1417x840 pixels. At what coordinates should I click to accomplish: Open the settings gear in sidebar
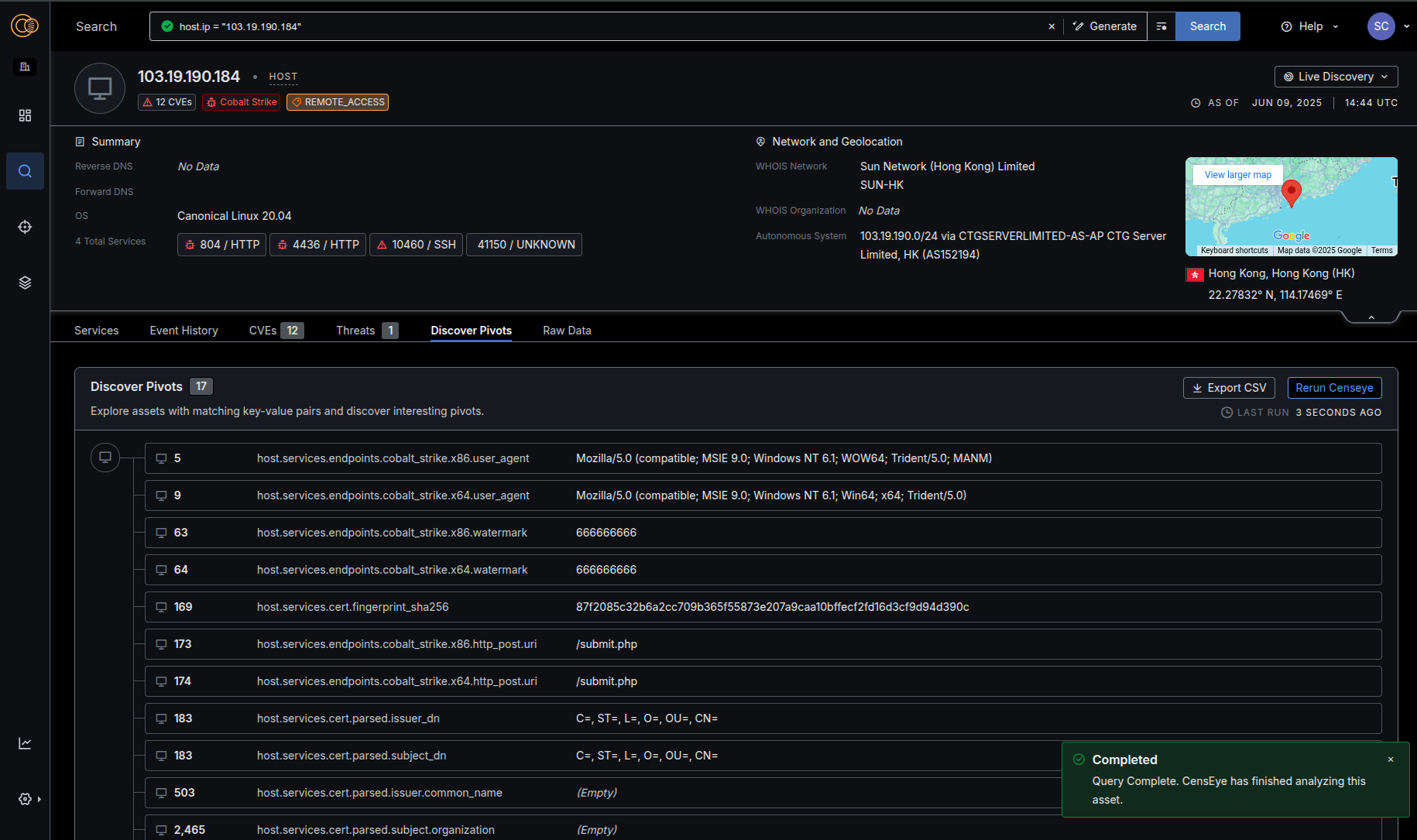[25, 799]
